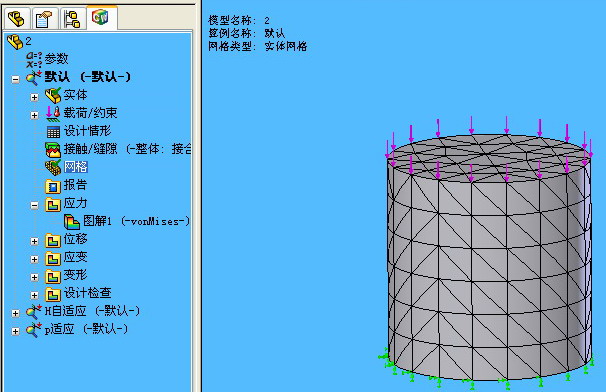The width and height of the screenshot is (606, 392).
Task: Select the 设计情形 tree item
Action: 87,131
